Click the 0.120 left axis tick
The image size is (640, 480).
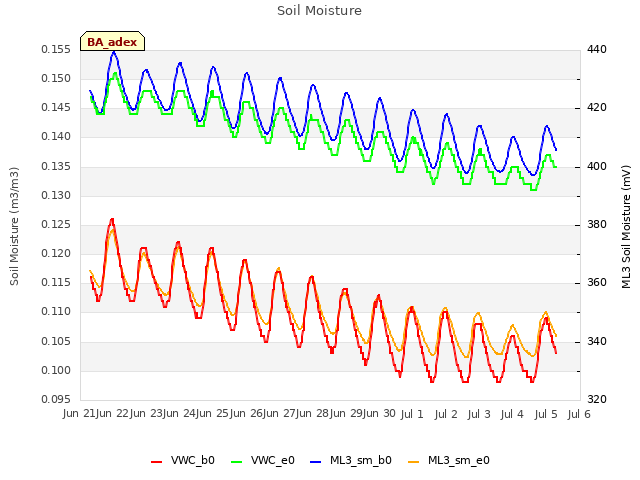(x=56, y=253)
